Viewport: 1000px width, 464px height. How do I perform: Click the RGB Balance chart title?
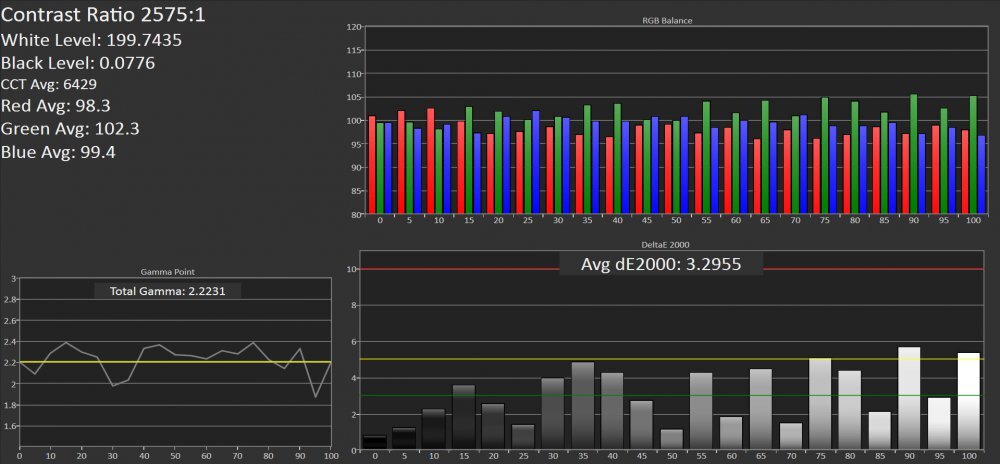[x=668, y=20]
